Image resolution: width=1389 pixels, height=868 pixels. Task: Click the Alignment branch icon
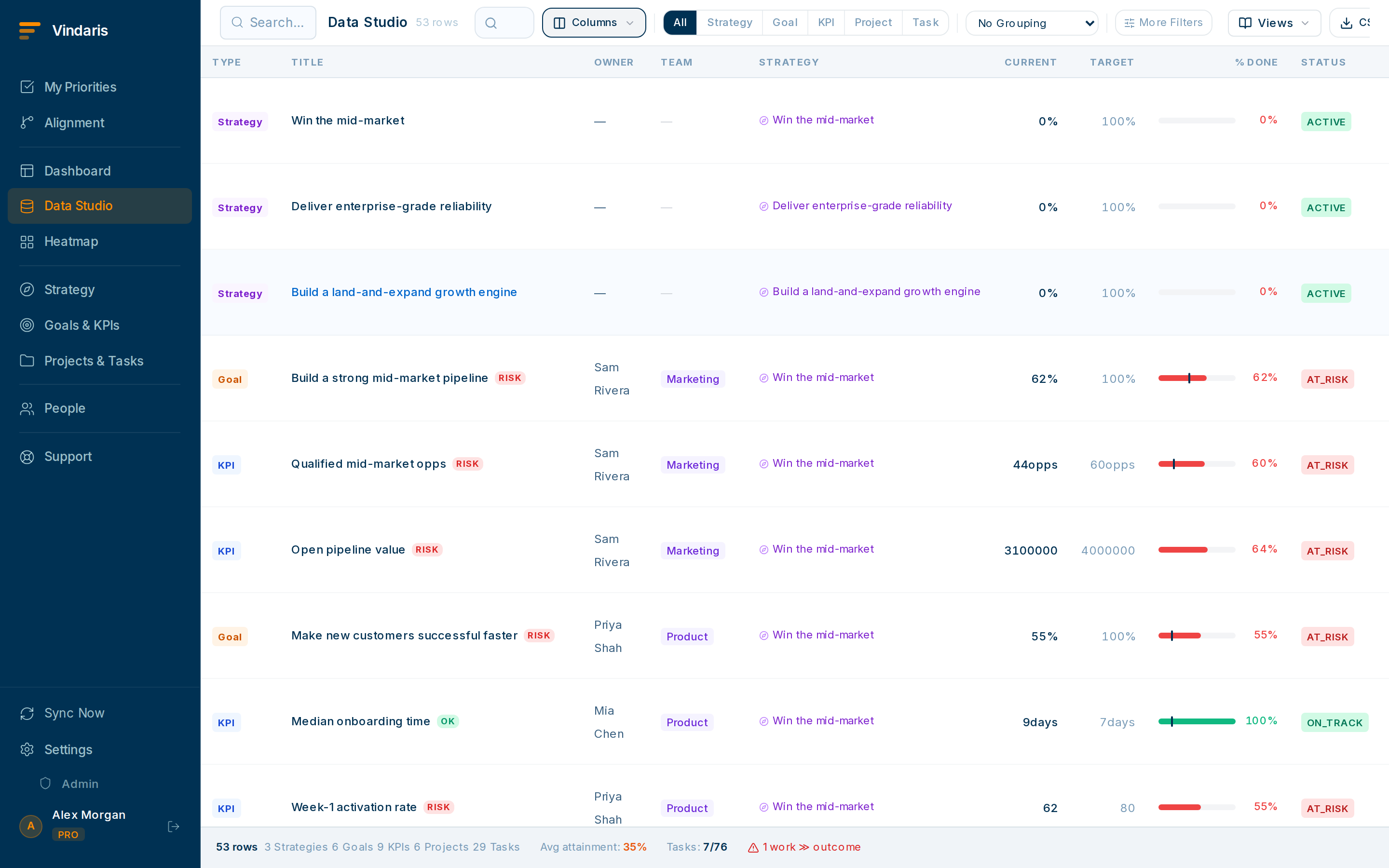click(27, 122)
